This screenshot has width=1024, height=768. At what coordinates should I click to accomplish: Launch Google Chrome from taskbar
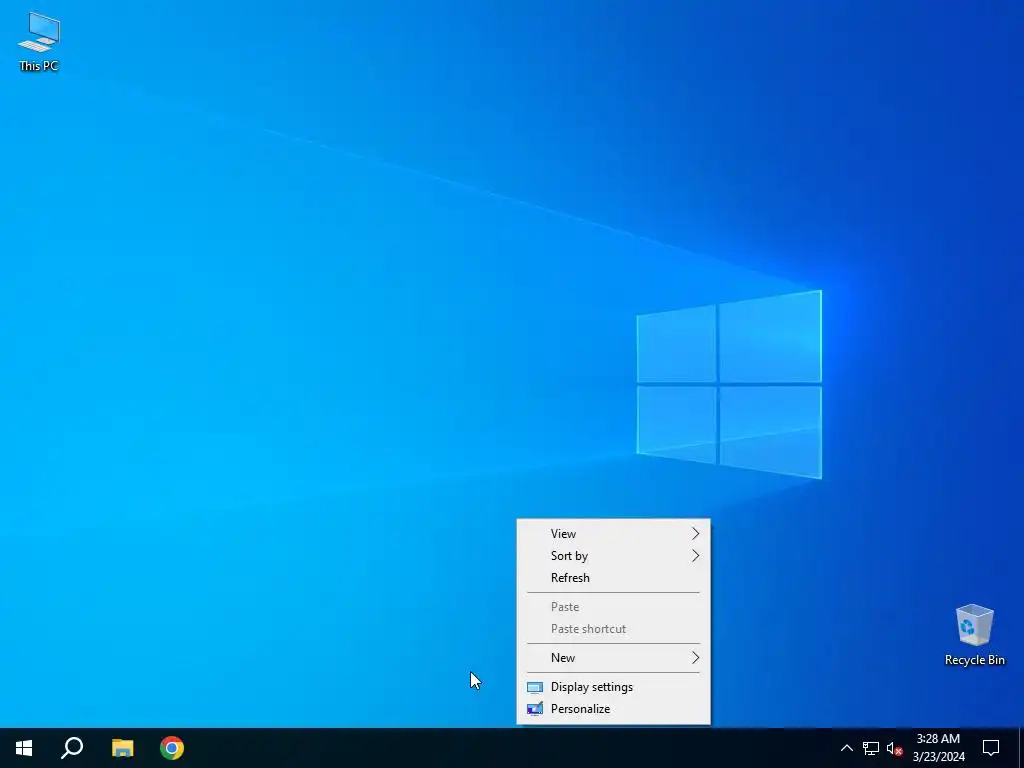click(x=172, y=748)
